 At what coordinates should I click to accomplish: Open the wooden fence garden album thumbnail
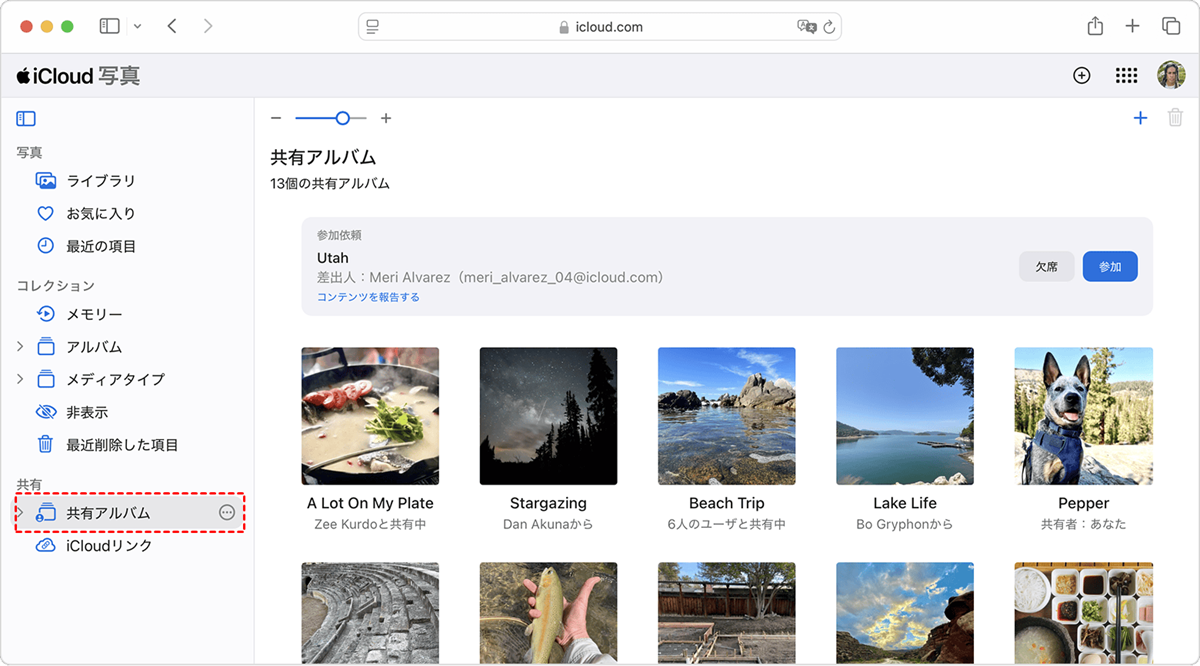[x=727, y=613]
